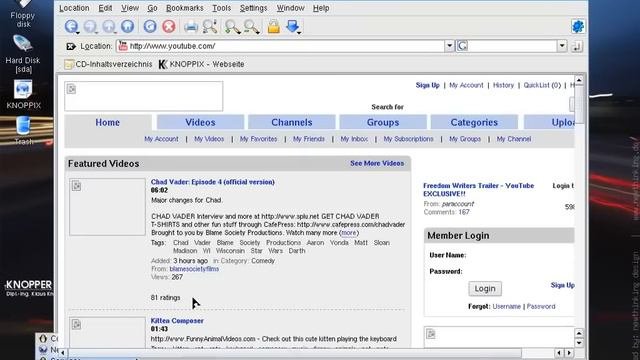
Task: Click the KNOPPIX - Webseite bookmark
Action: click(x=201, y=64)
